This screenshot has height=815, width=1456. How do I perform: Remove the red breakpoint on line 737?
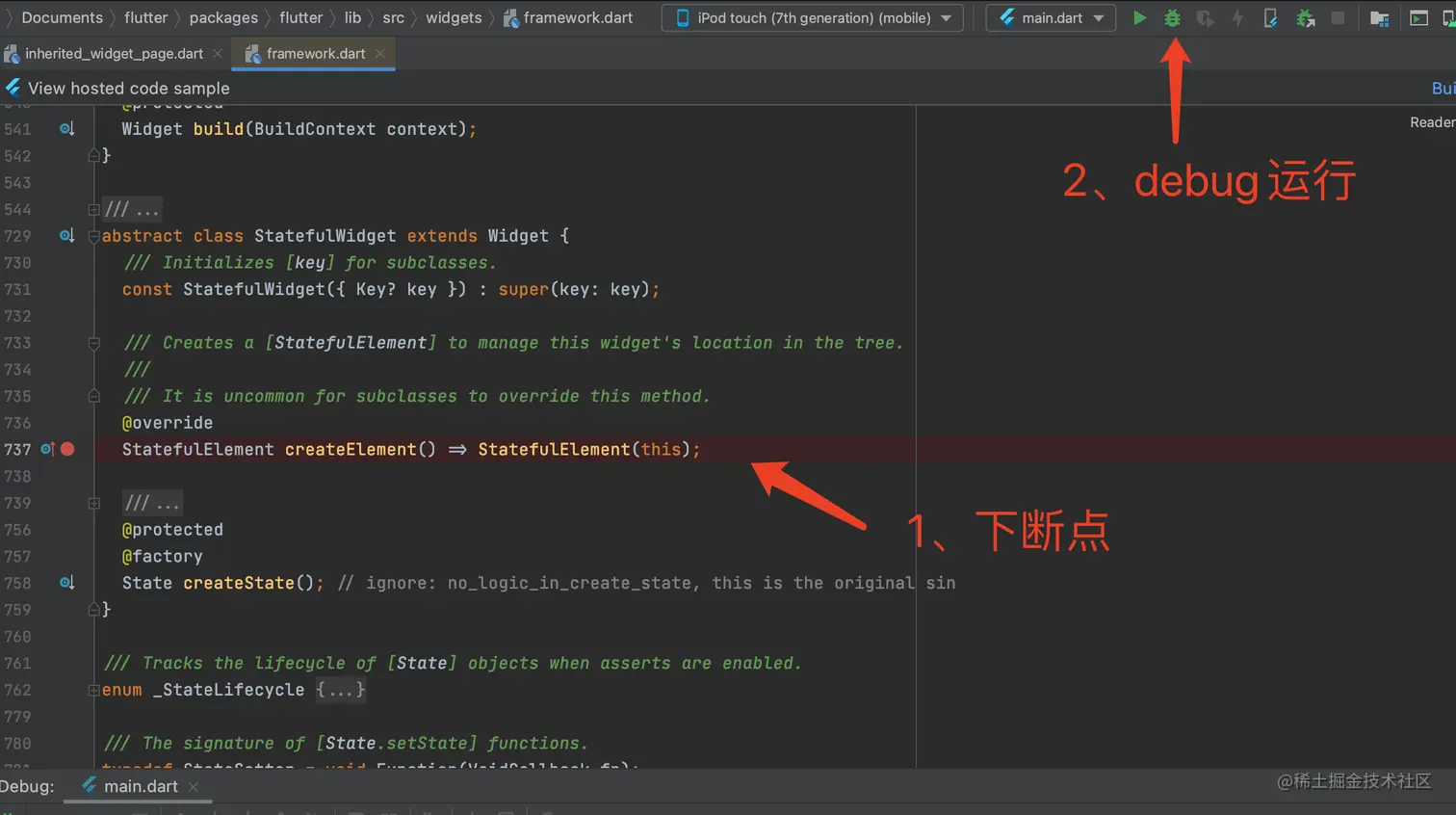click(x=67, y=449)
